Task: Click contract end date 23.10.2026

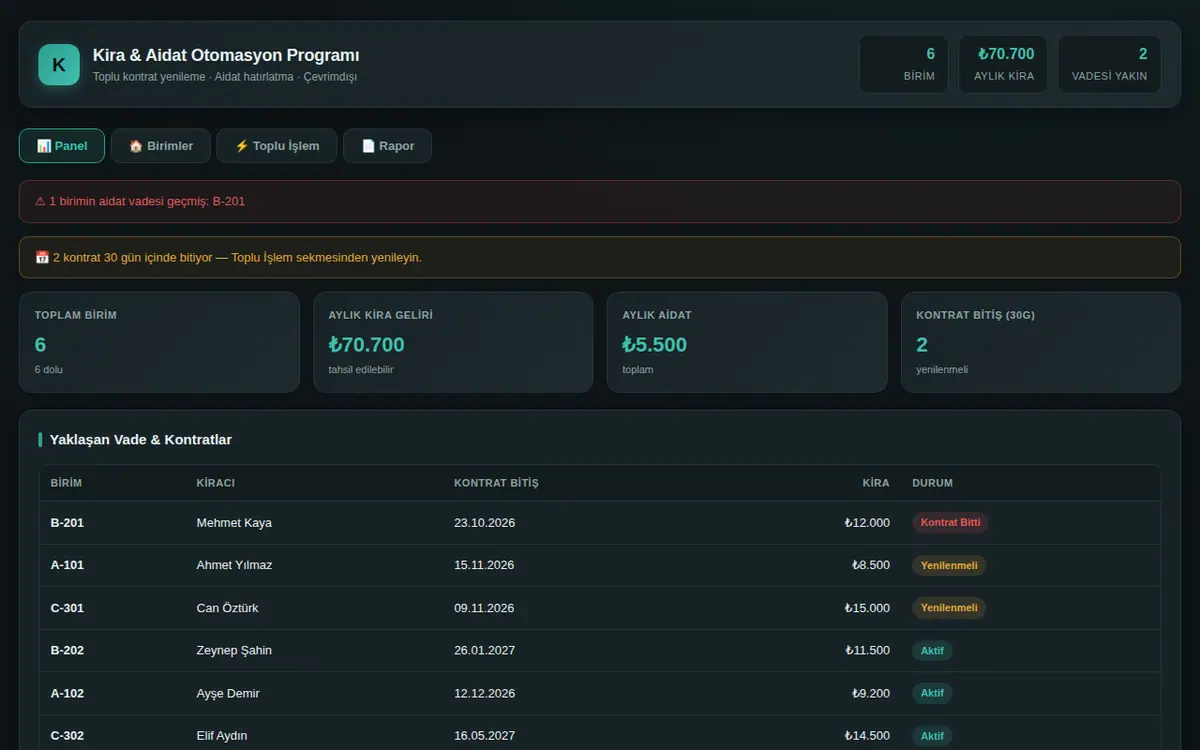Action: click(x=484, y=523)
